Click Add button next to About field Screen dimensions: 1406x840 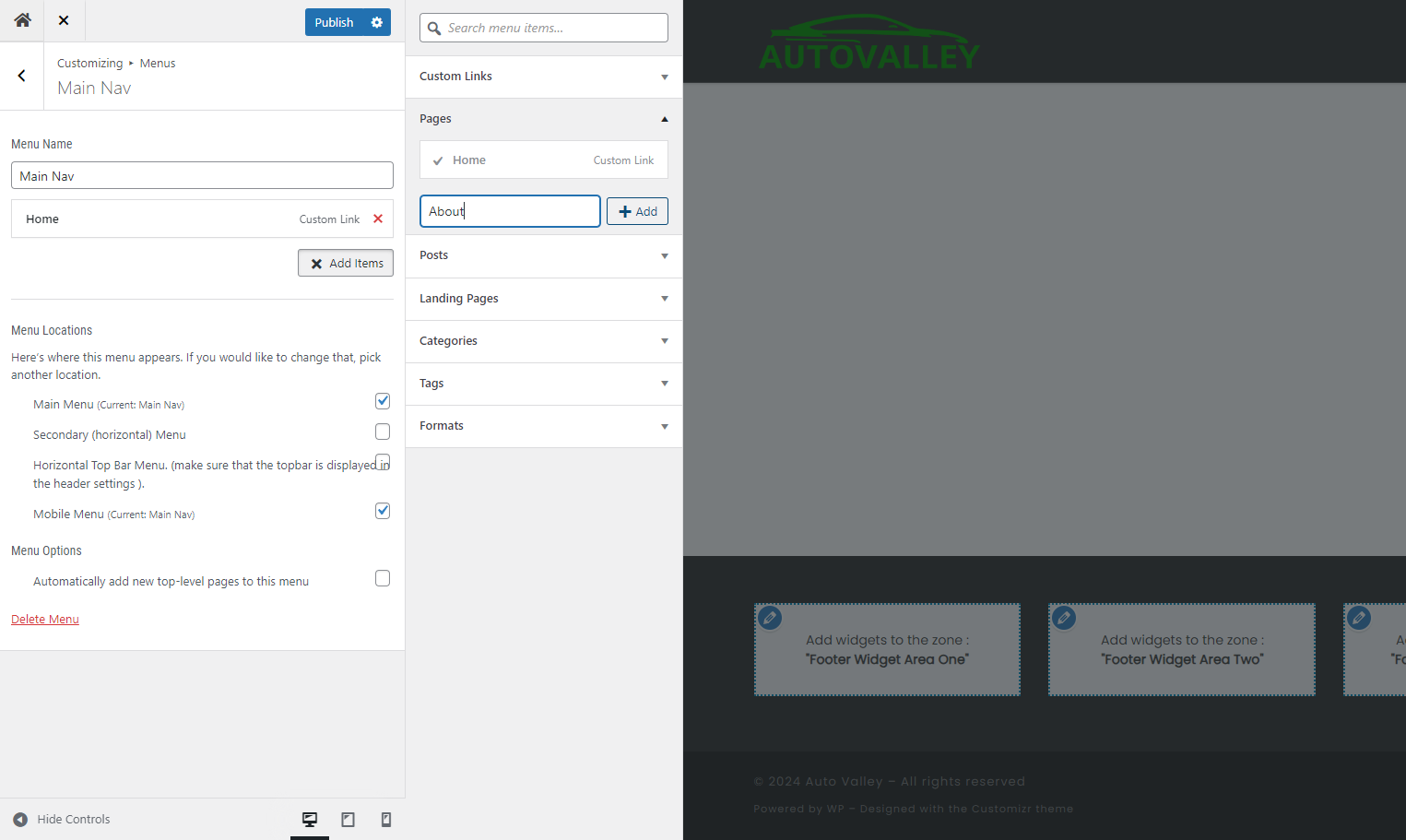coord(637,211)
